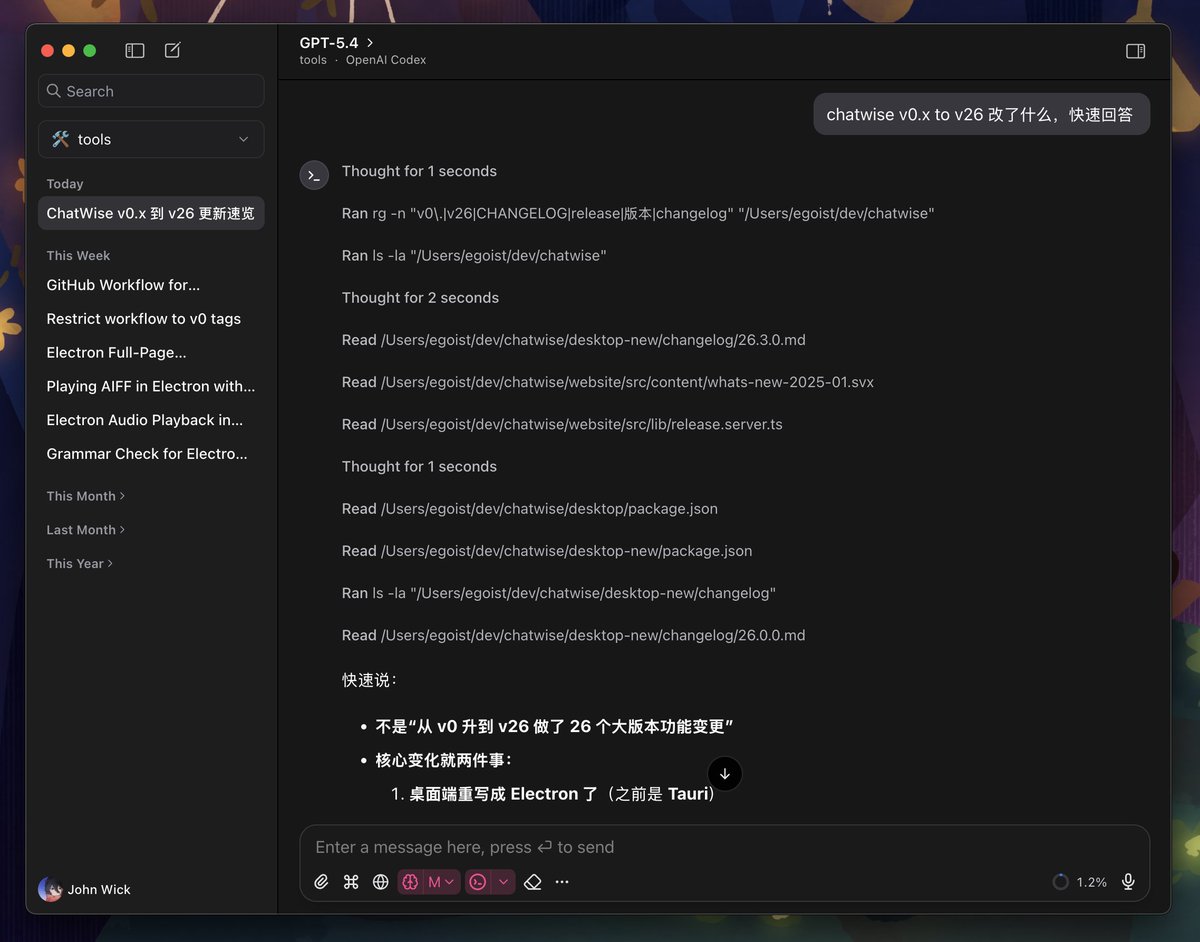Click the paperclip attachment icon

coord(321,882)
